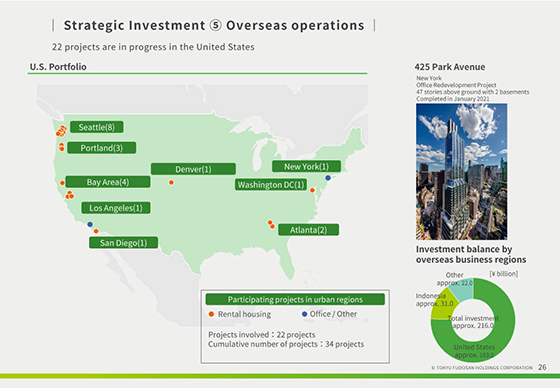Select the Washington DC(1) label
560x388 pixels.
(271, 185)
